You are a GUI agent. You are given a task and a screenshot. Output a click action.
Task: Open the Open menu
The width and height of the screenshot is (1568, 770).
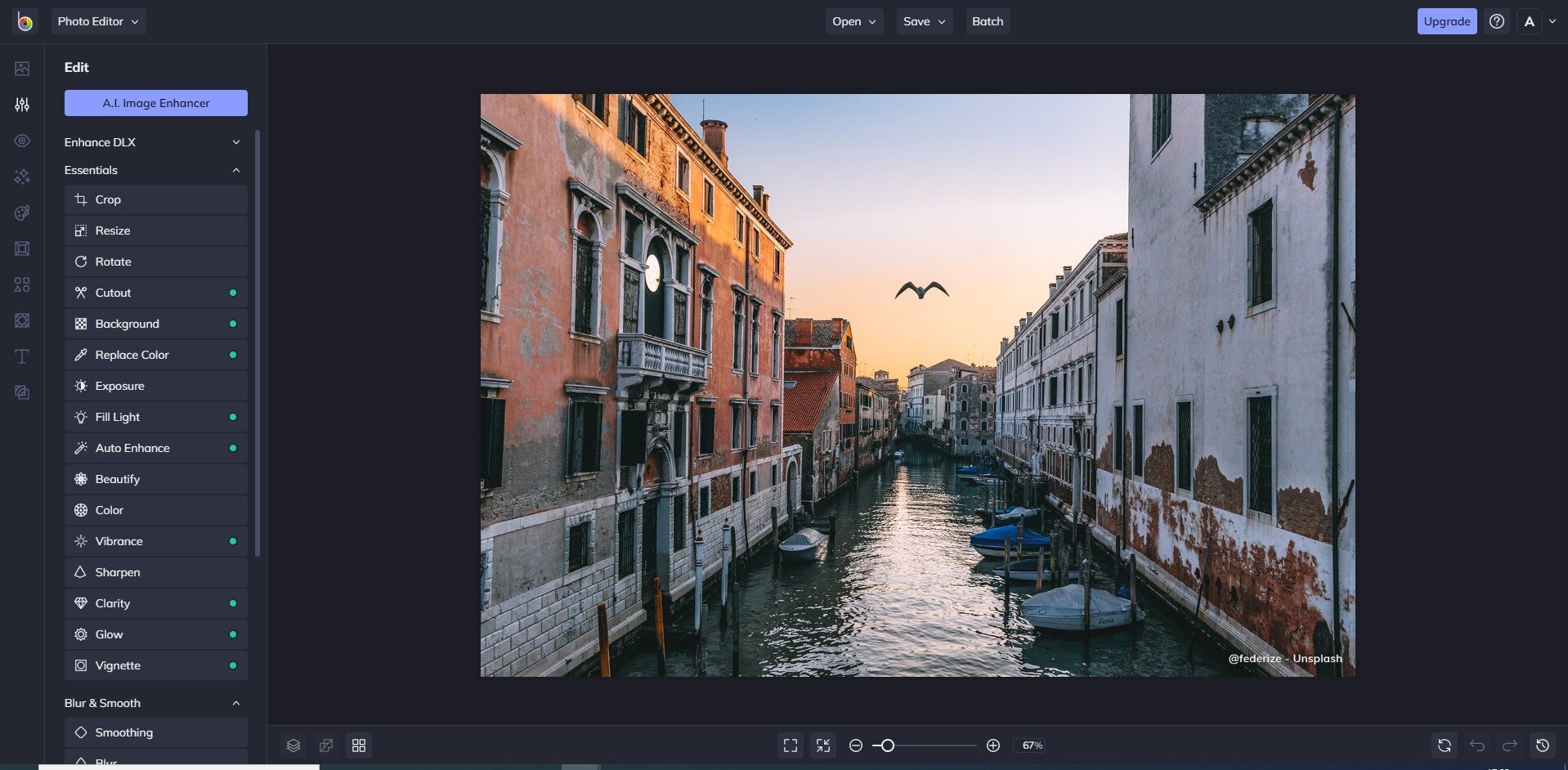tap(853, 22)
